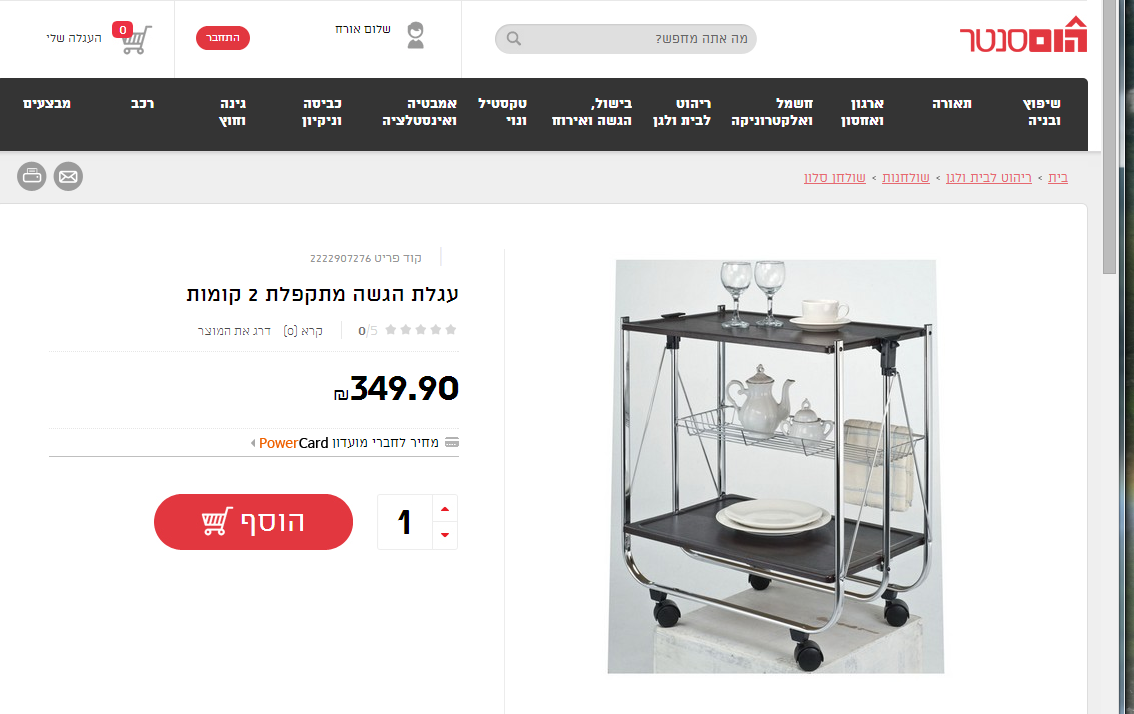Viewport: 1134px width, 714px height.
Task: Click the PowerCard club card icon
Action: click(x=452, y=442)
